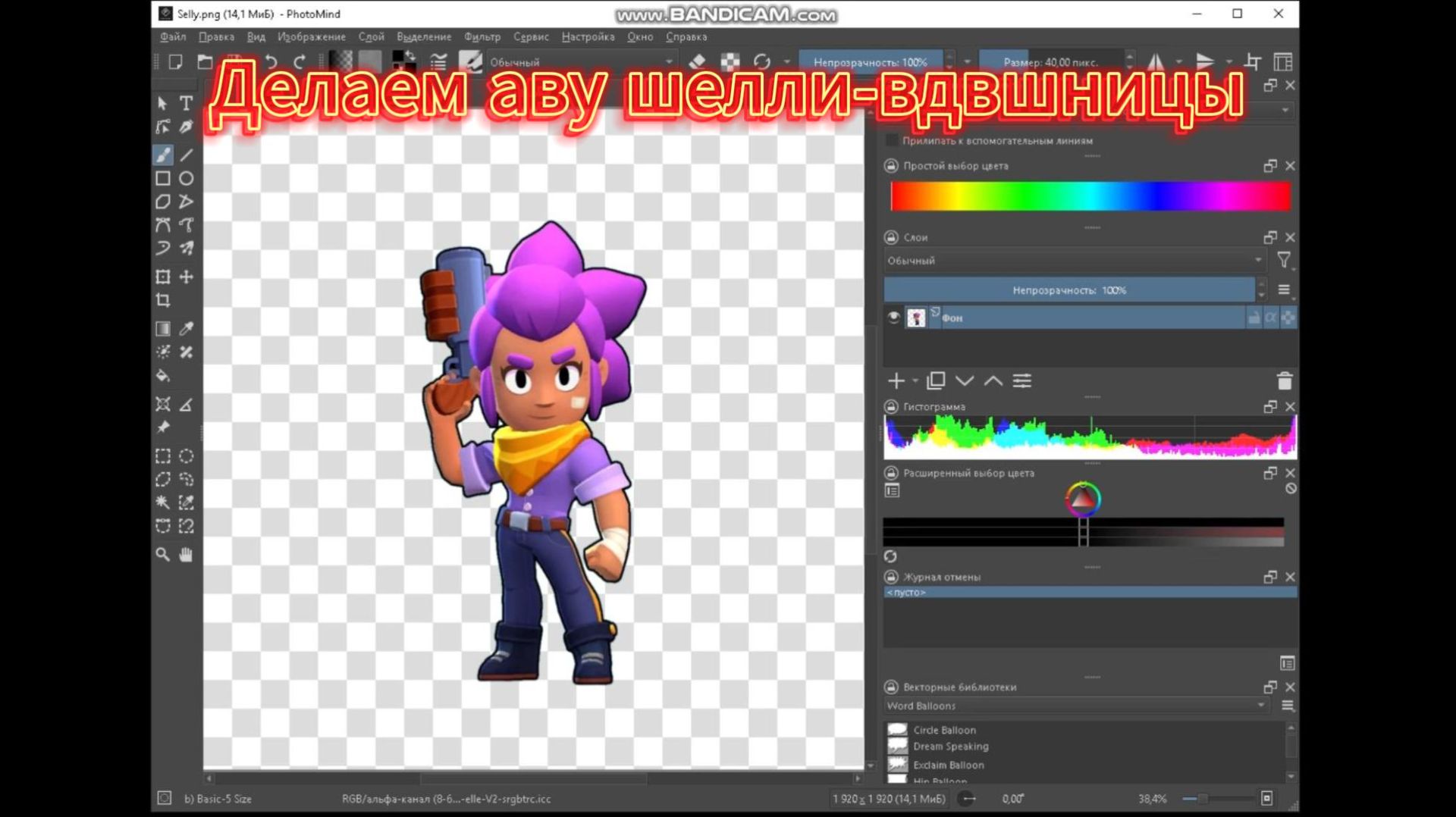Select the Polygon shape tool

(x=162, y=202)
